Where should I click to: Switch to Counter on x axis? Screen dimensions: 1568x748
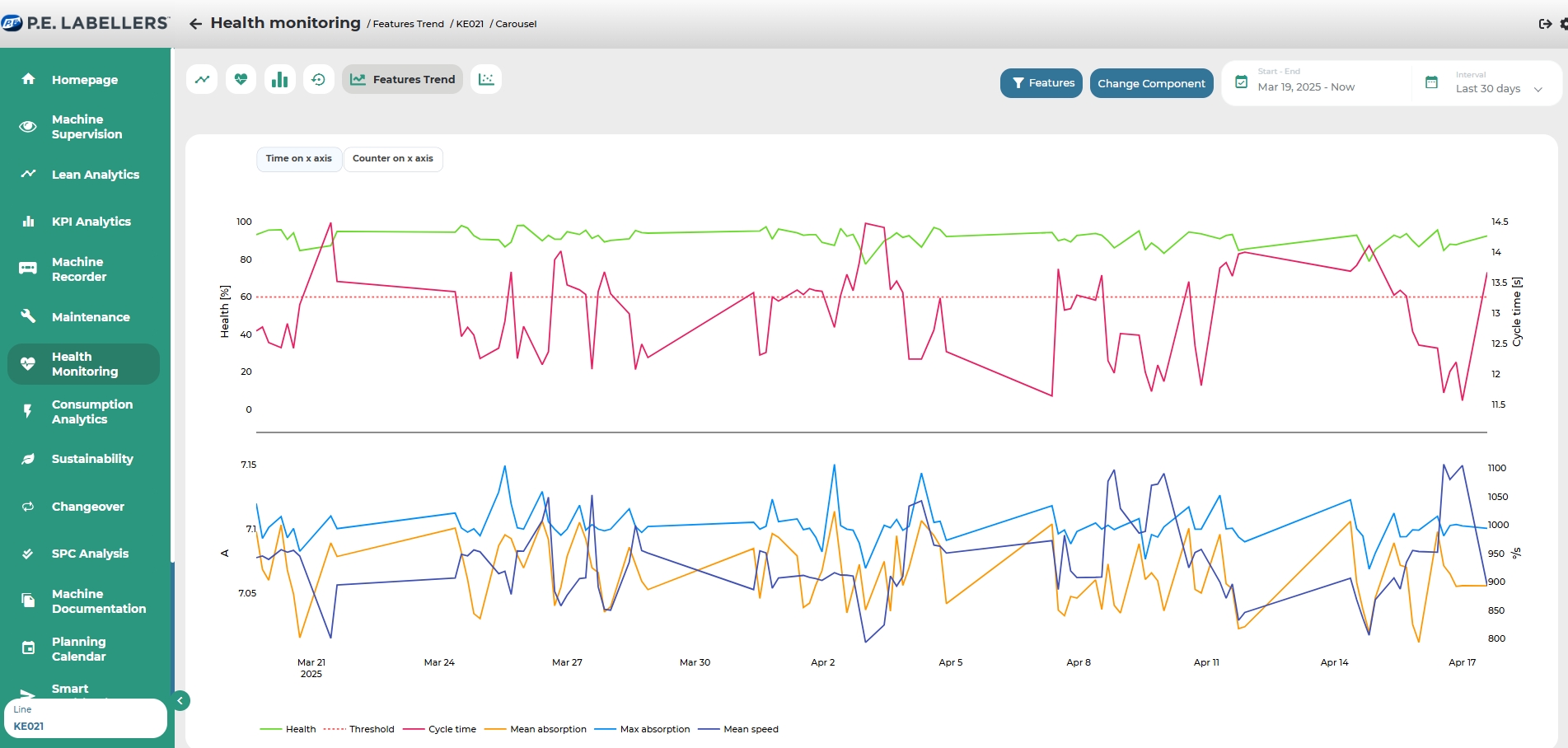click(x=393, y=159)
